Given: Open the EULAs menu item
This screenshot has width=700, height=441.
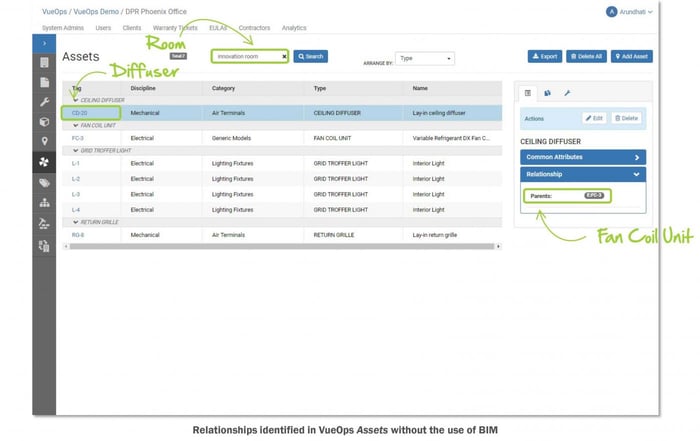Looking at the screenshot, I should 218,28.
